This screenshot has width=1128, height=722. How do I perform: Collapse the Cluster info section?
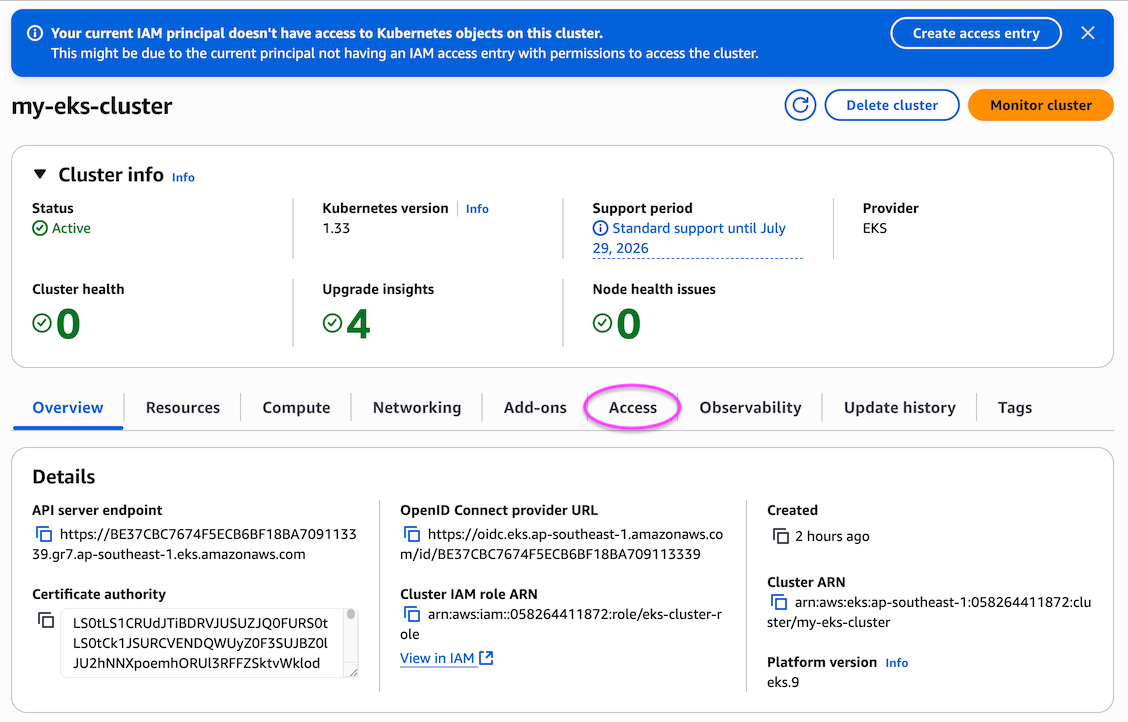(40, 174)
